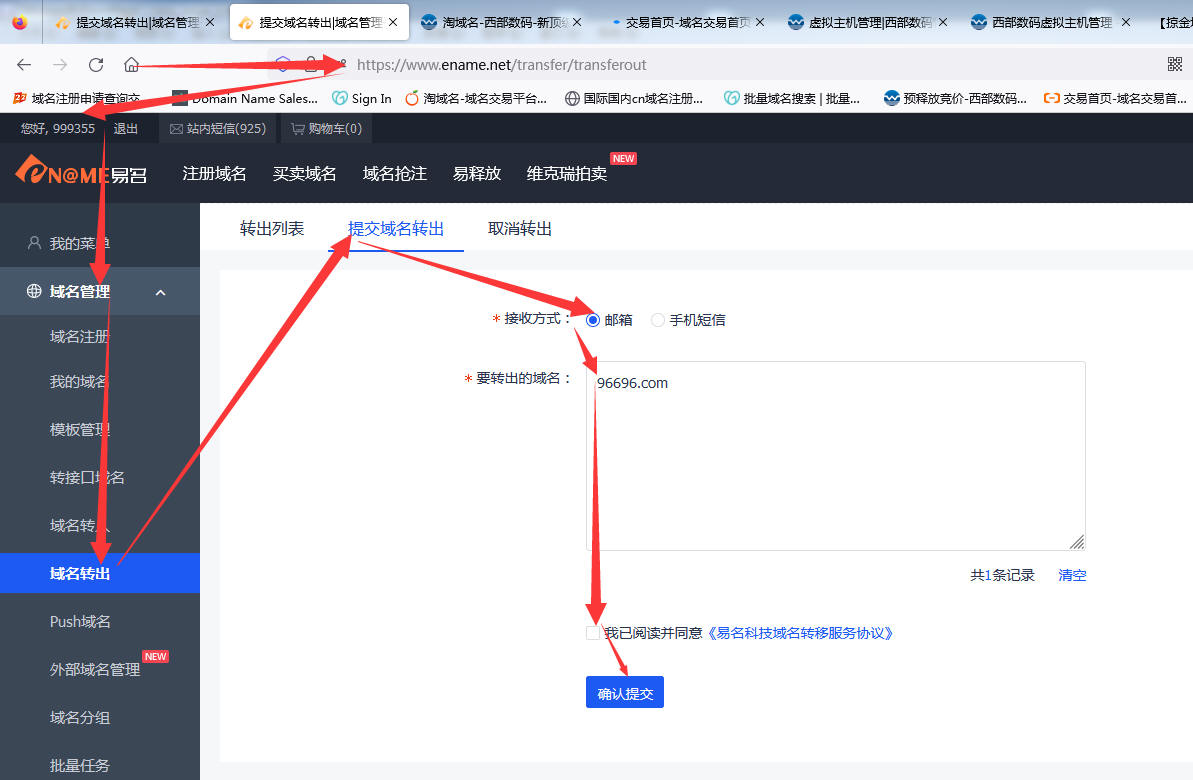Open 批量任务 in the sidebar
This screenshot has height=780, width=1193.
point(79,765)
